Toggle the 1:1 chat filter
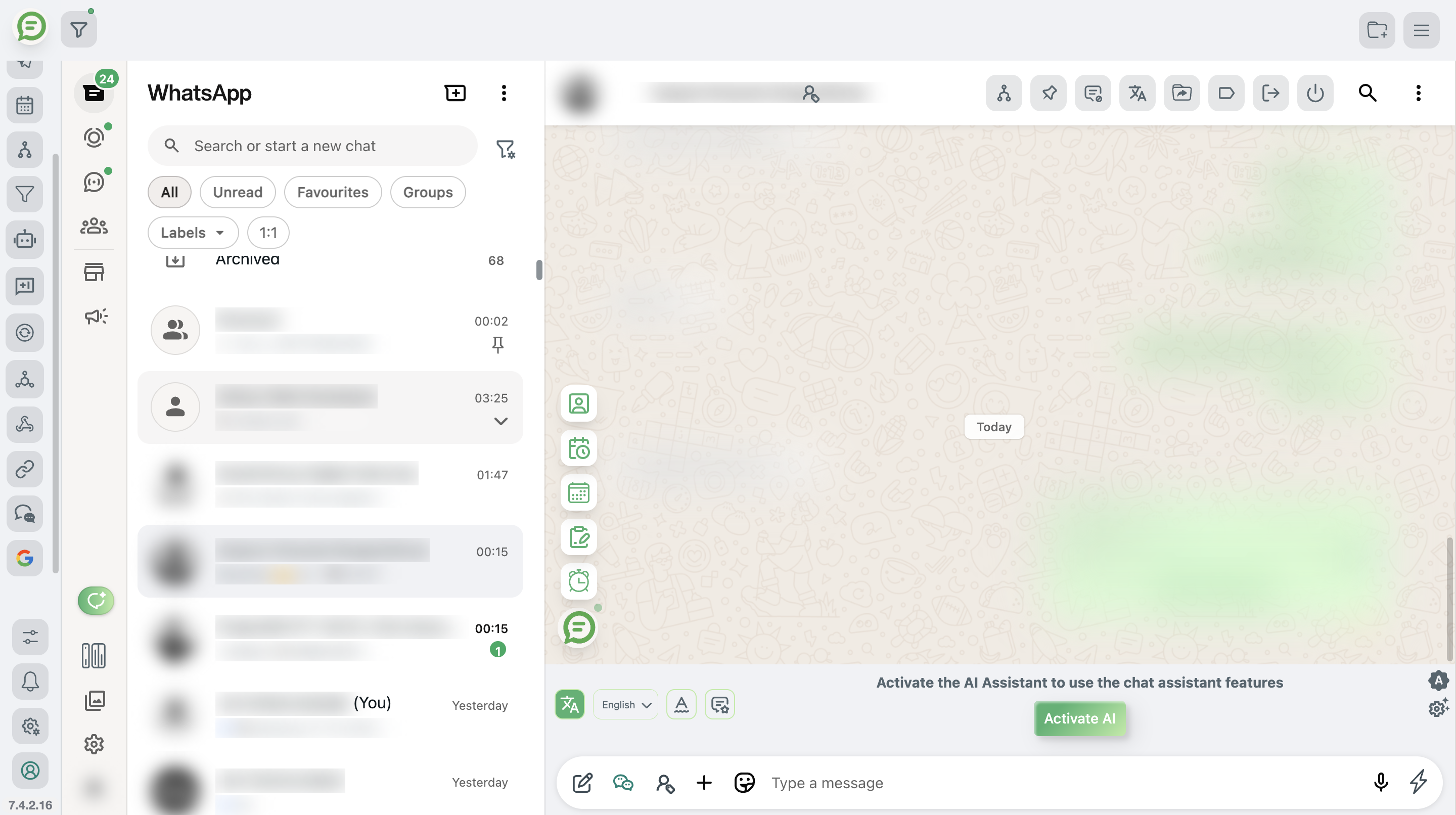 pyautogui.click(x=268, y=232)
